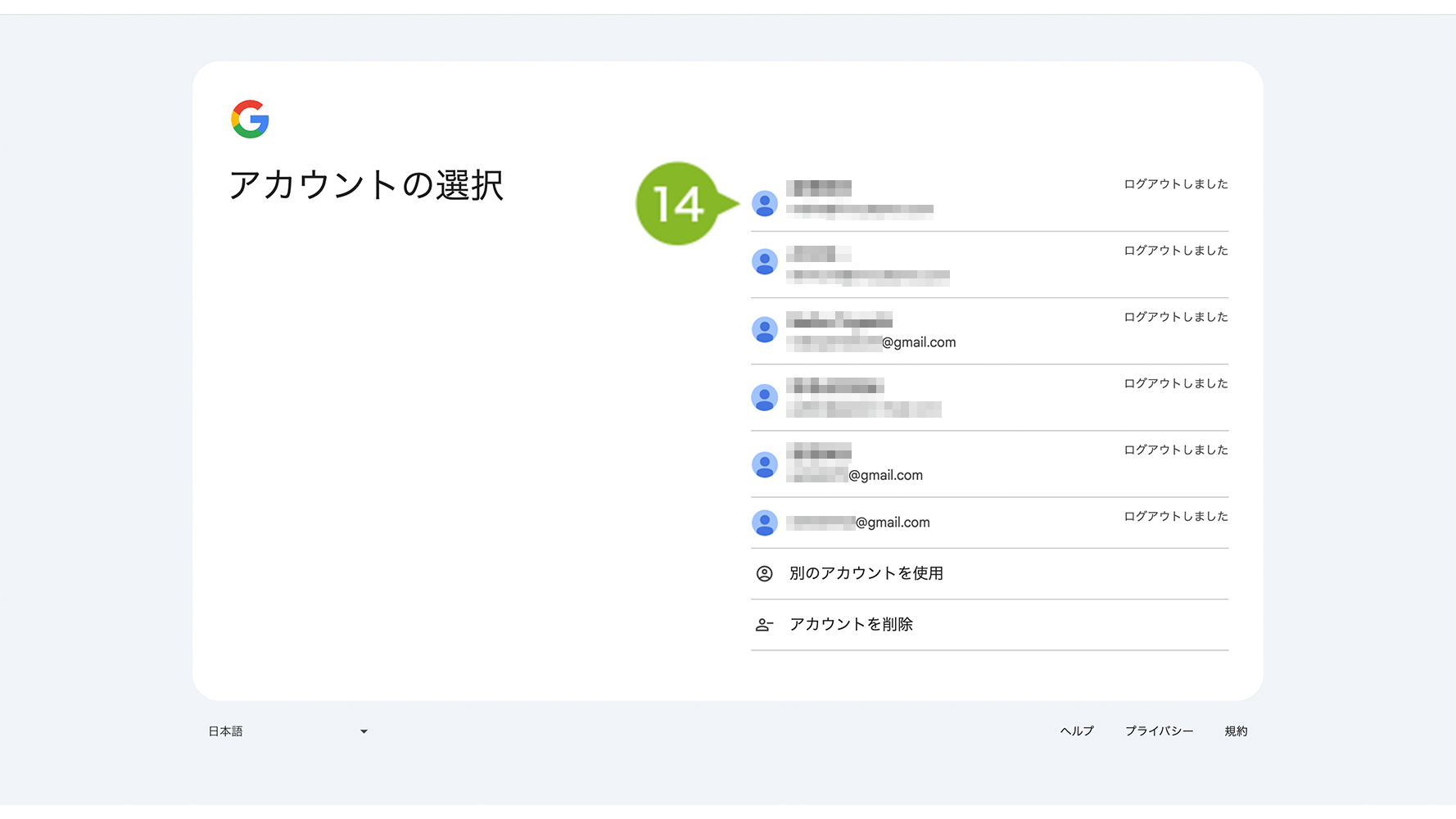Select the third account ending in @gmail.com
Image resolution: width=1456 pixels, height=819 pixels.
click(989, 331)
